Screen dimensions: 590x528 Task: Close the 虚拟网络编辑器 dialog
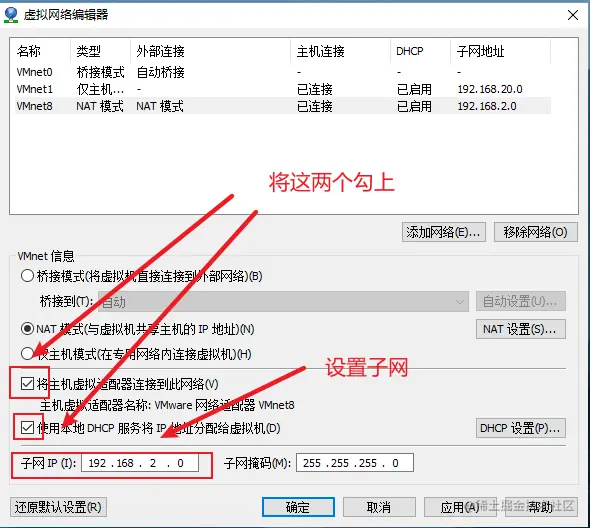[573, 15]
